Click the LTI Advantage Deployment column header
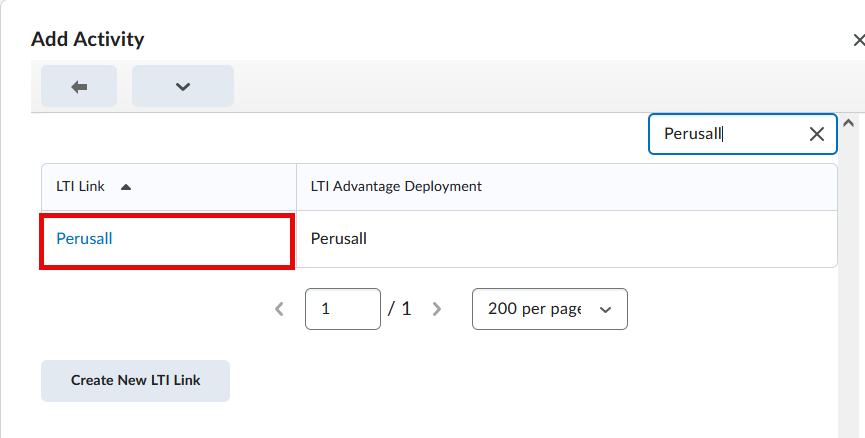 396,186
